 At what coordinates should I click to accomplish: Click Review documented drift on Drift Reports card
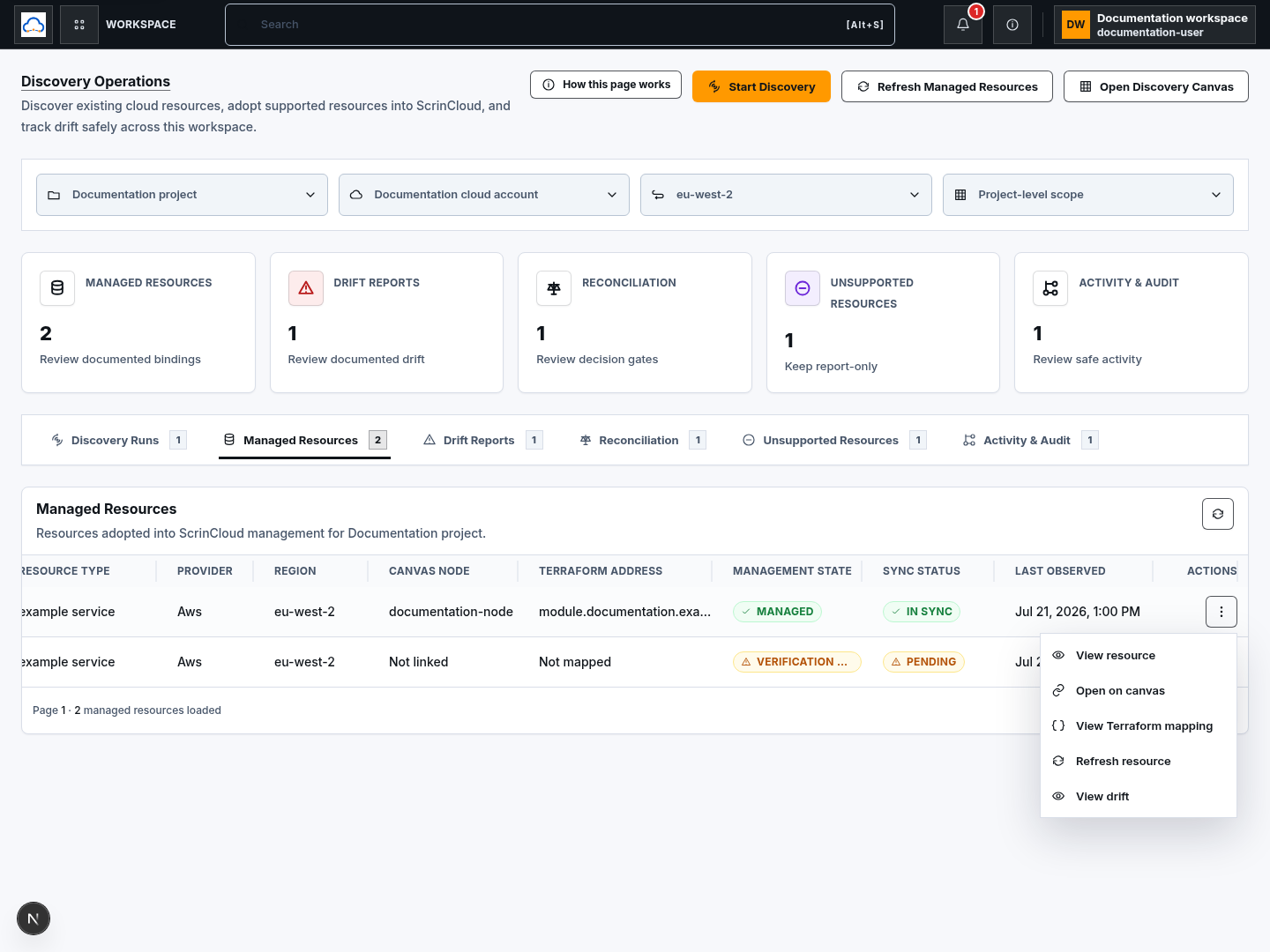[x=356, y=360]
